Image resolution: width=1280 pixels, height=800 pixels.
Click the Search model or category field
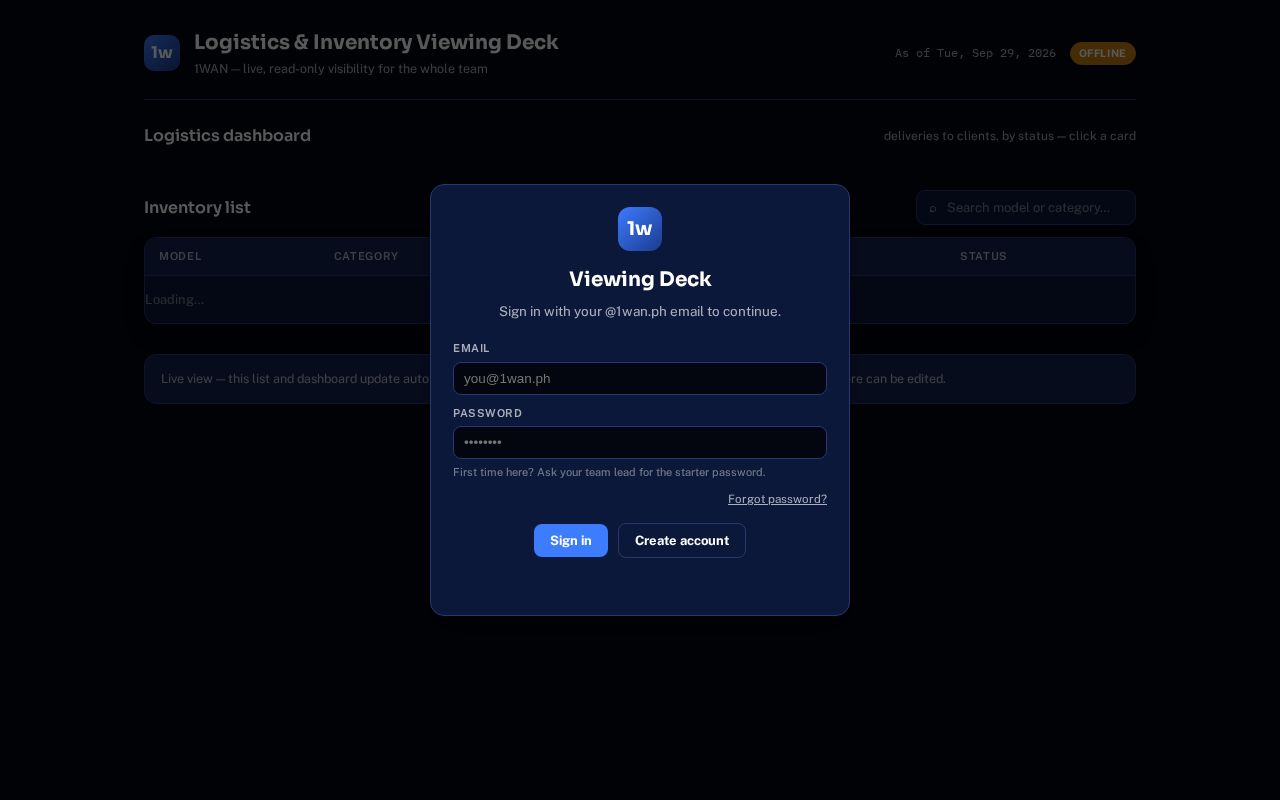click(x=1026, y=208)
